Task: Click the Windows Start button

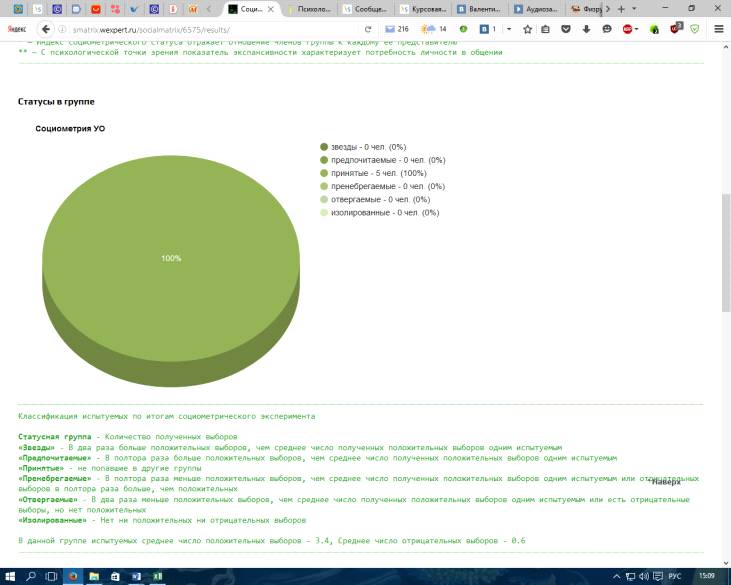Action: pyautogui.click(x=9, y=577)
